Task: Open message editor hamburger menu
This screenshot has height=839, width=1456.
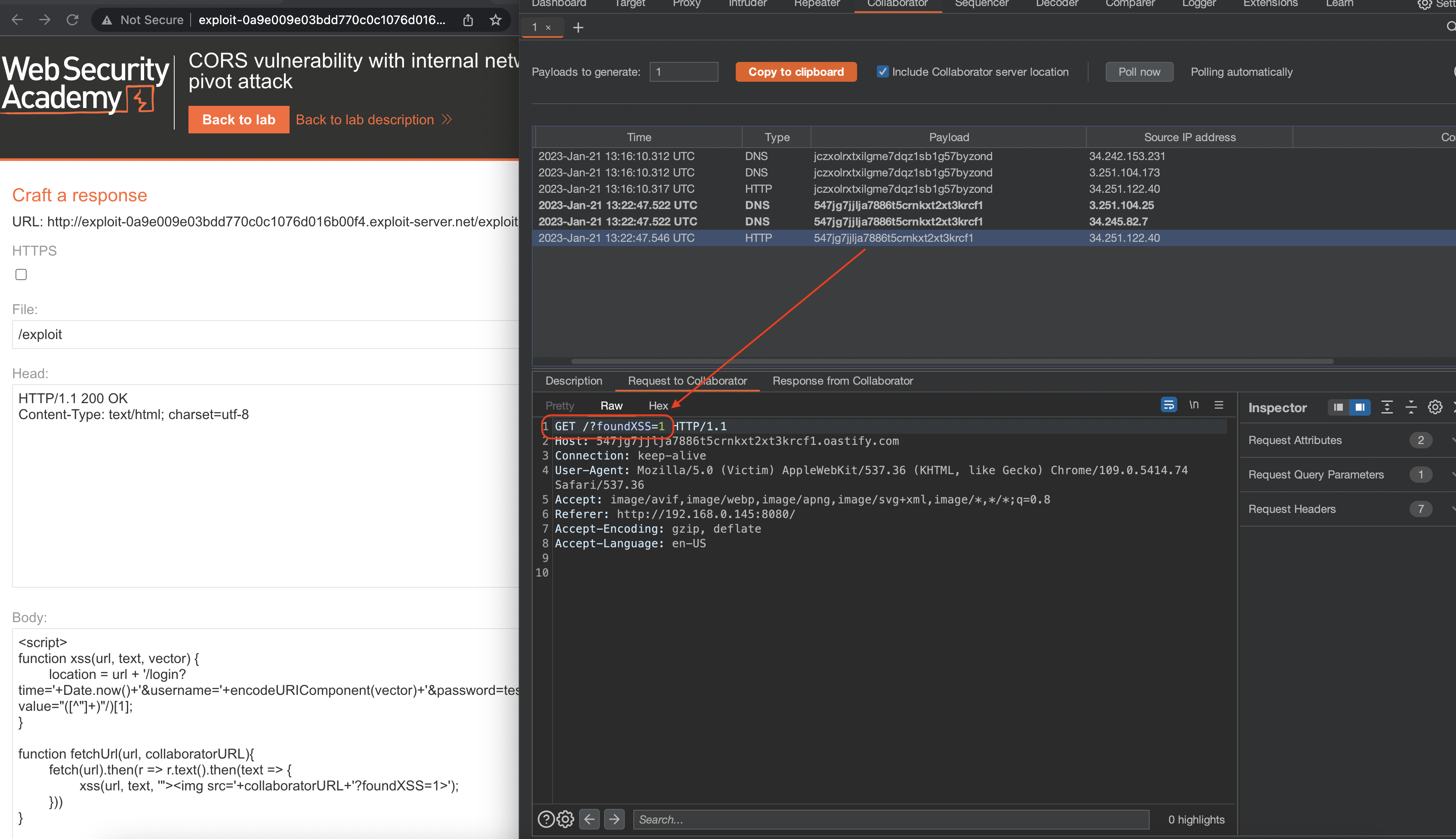Action: point(1218,405)
